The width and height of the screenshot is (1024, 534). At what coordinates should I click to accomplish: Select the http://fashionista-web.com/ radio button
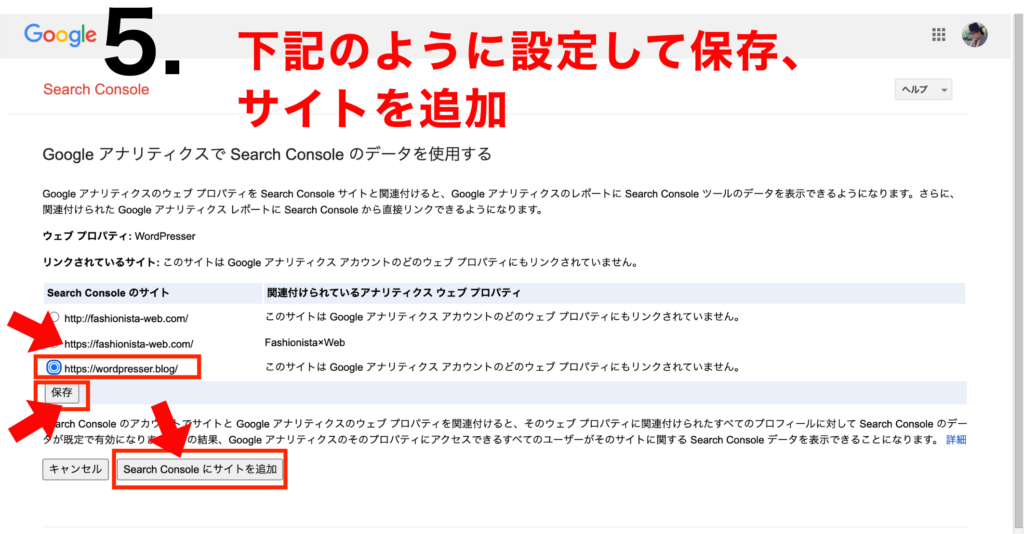click(55, 317)
